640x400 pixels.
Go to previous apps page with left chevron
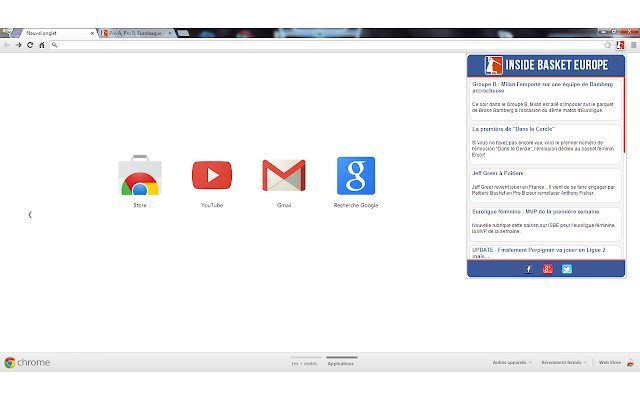coord(30,215)
